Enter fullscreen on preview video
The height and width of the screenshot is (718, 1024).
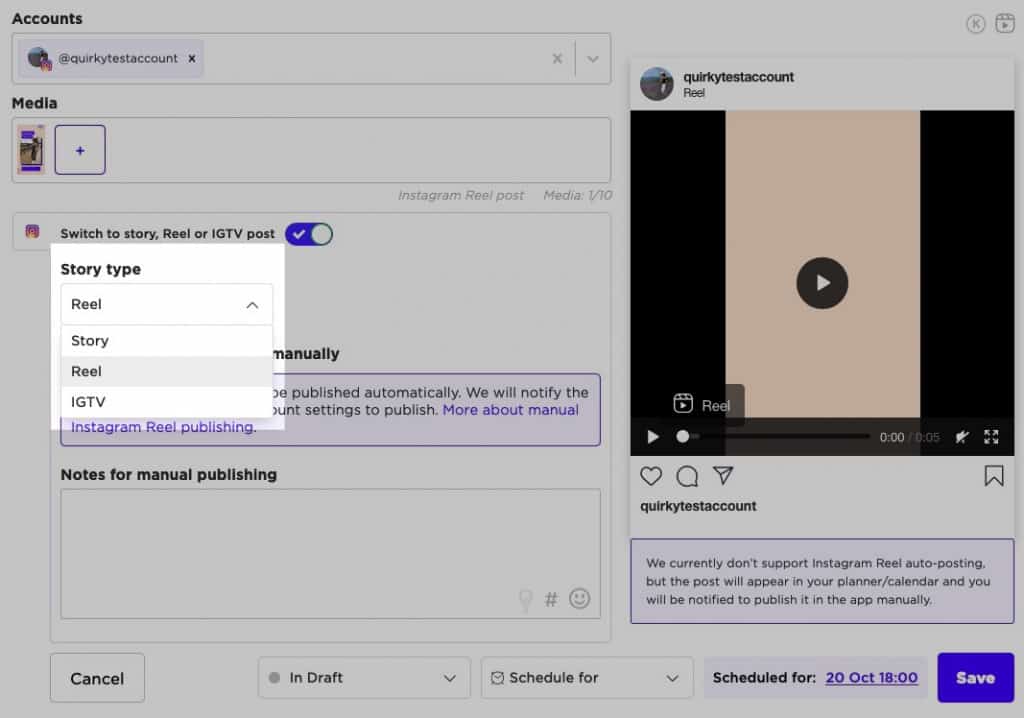tap(991, 437)
